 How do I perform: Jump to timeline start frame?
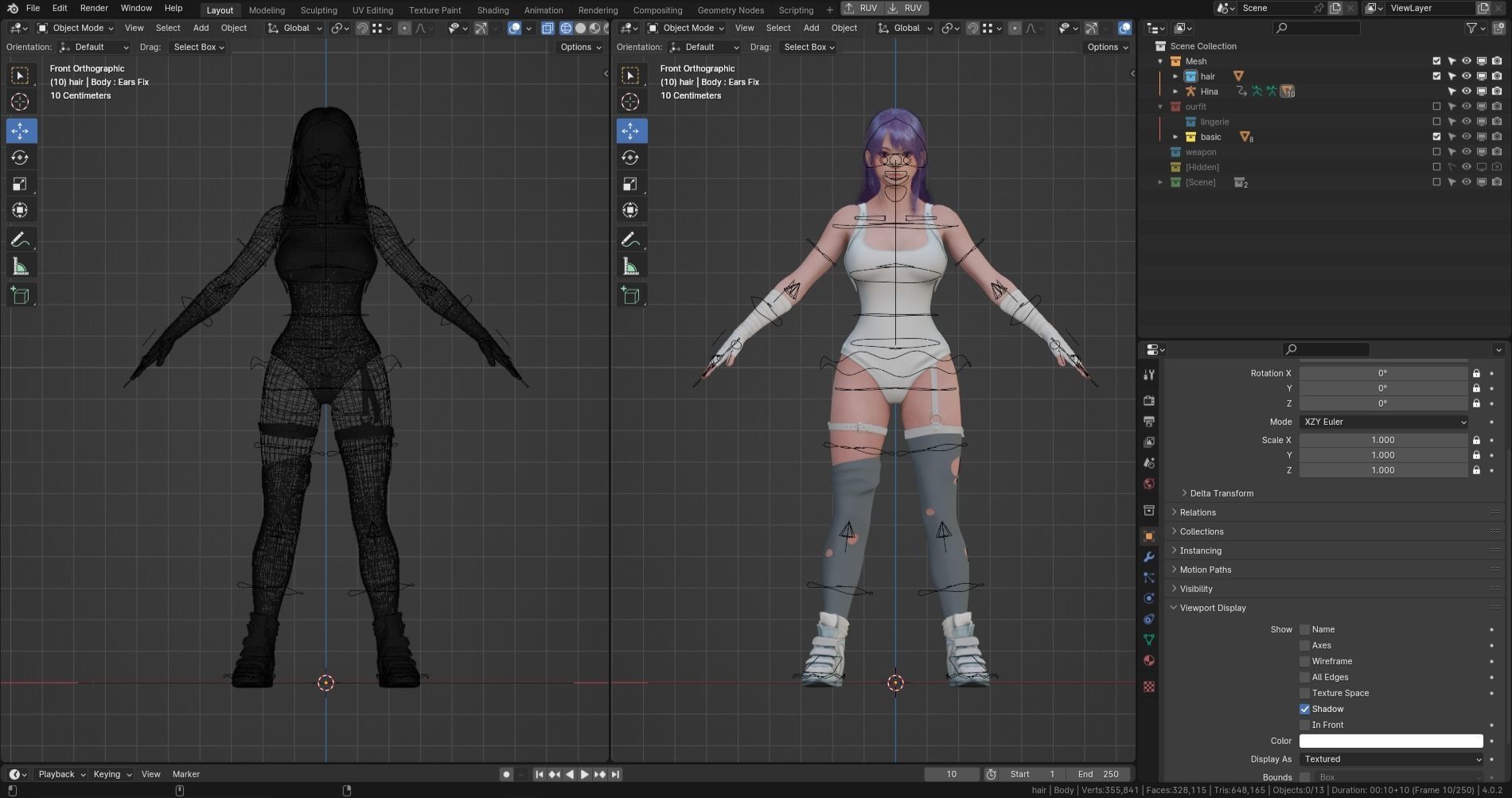coord(540,774)
